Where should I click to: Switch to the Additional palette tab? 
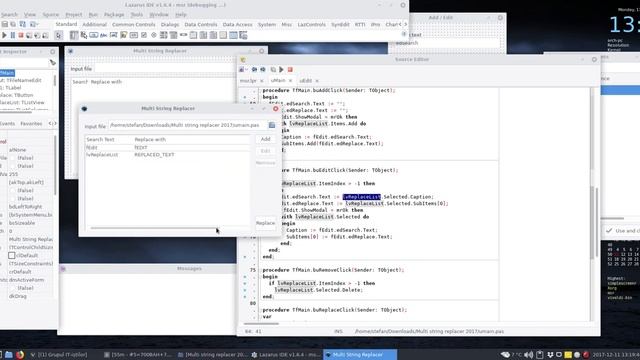pos(94,25)
